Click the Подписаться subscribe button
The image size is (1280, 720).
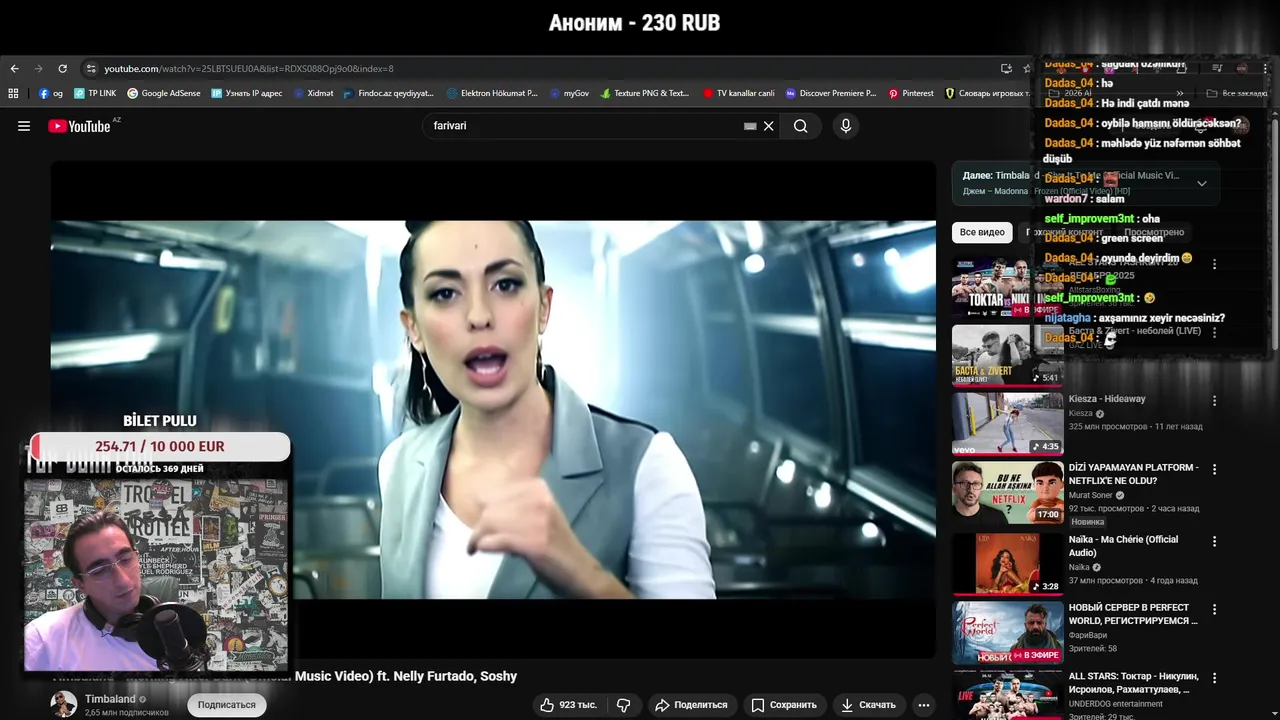[226, 705]
